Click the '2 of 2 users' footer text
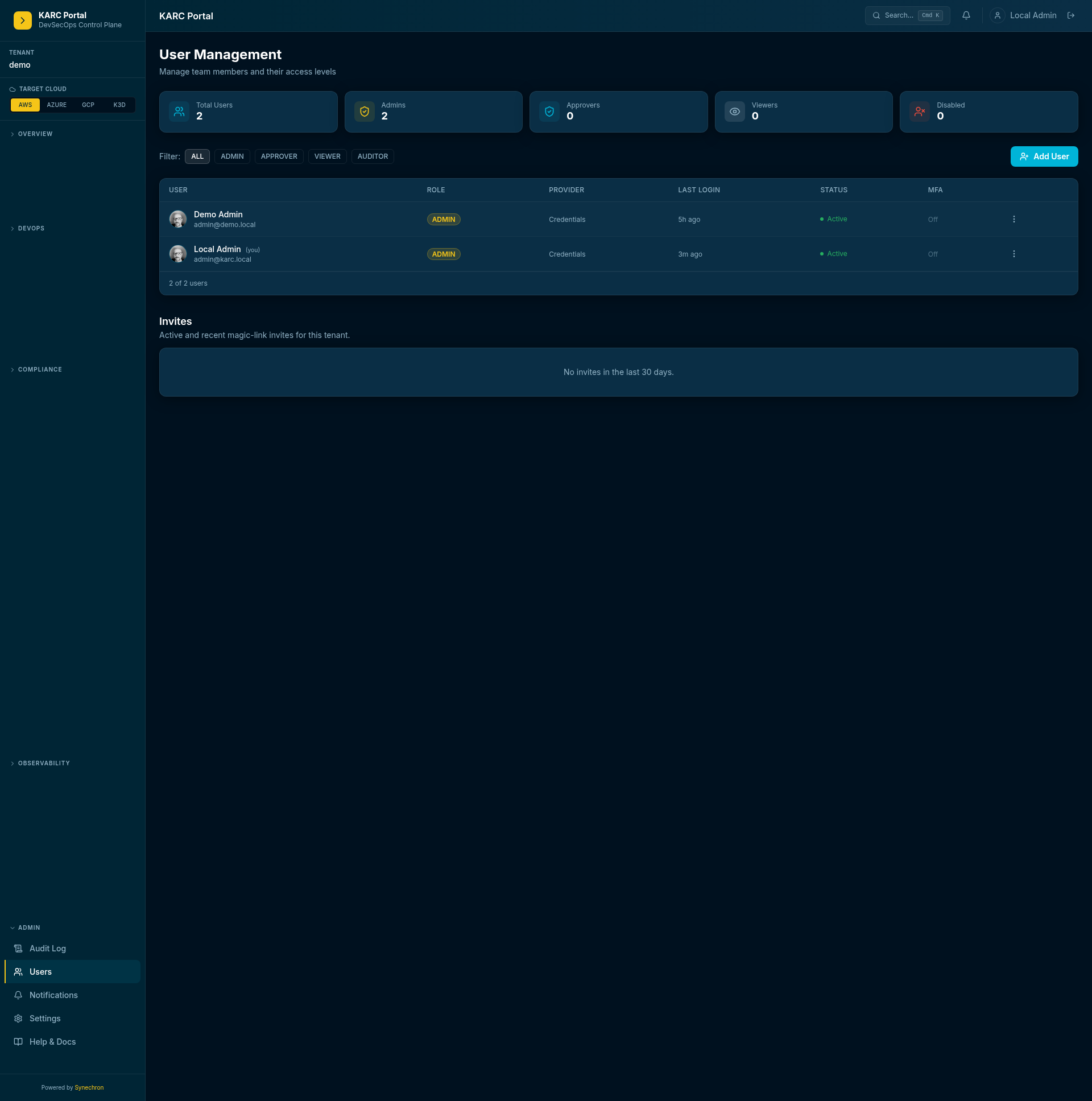This screenshot has height=1101, width=1092. point(188,283)
